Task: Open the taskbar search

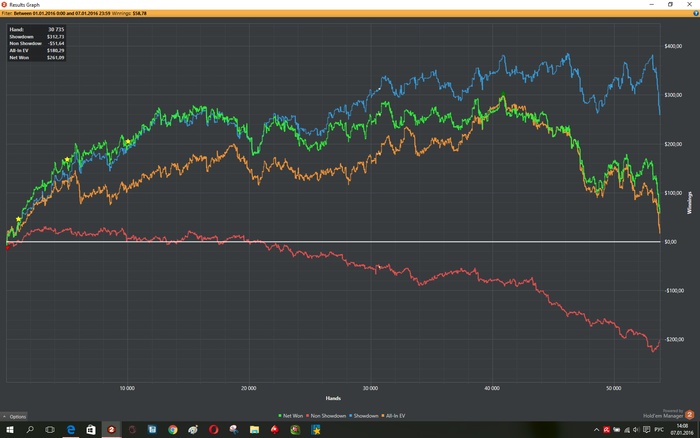Action: pyautogui.click(x=30, y=430)
